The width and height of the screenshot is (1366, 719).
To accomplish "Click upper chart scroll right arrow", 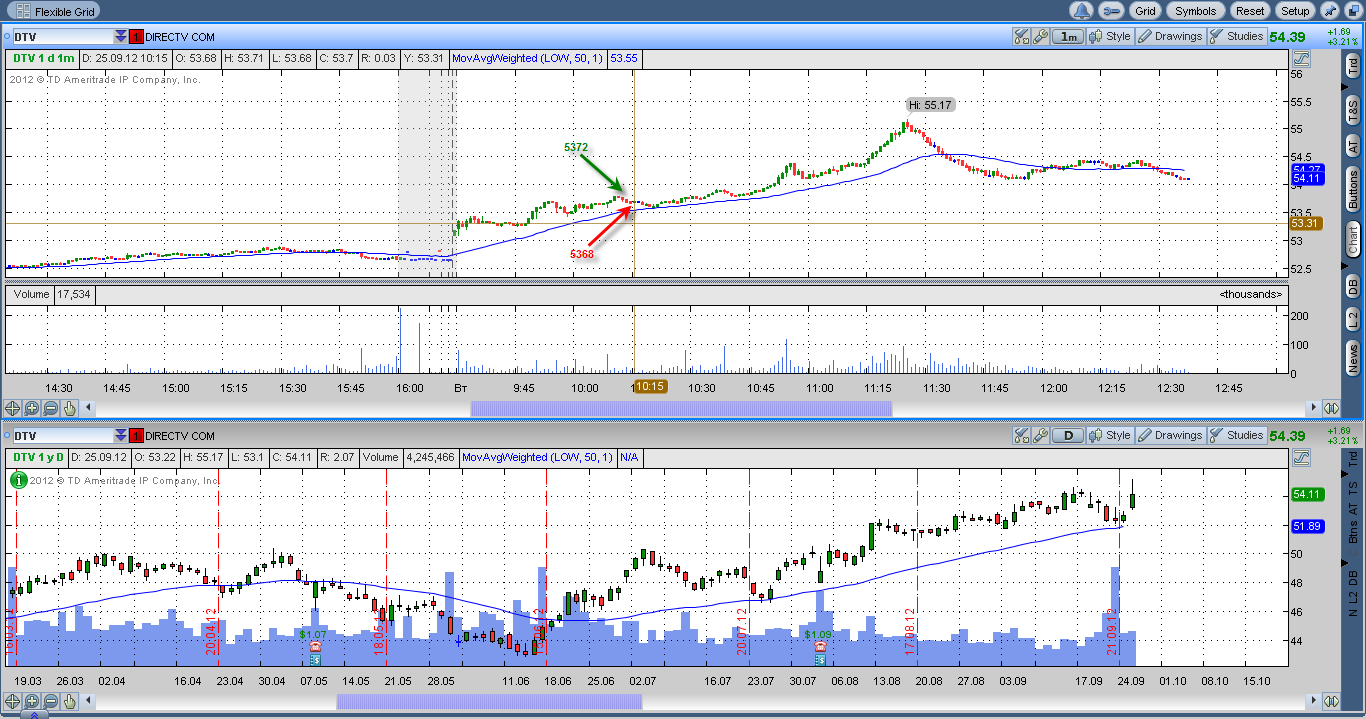I will [1314, 408].
